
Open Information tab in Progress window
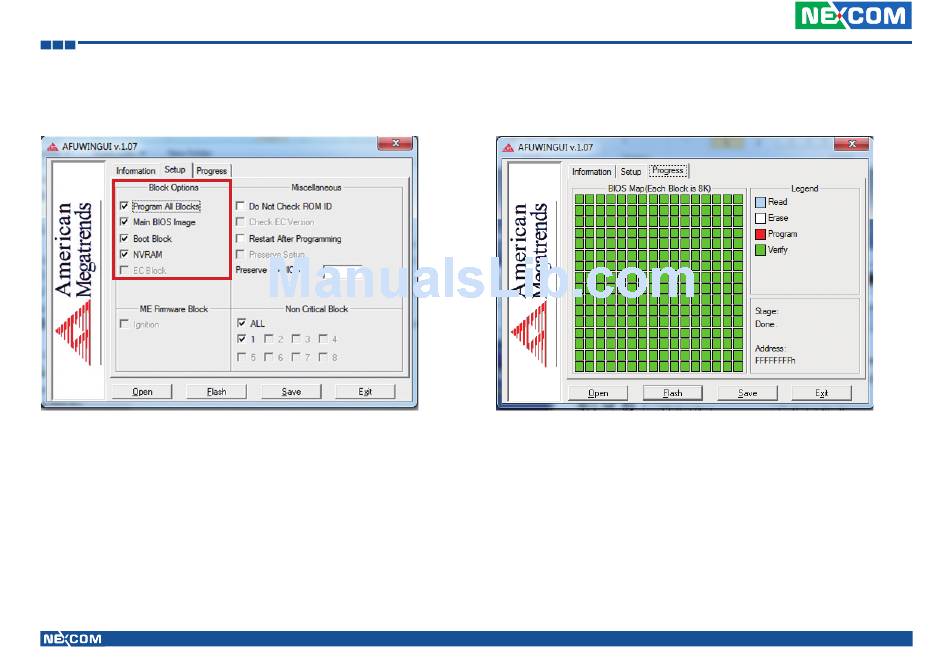pyautogui.click(x=591, y=171)
